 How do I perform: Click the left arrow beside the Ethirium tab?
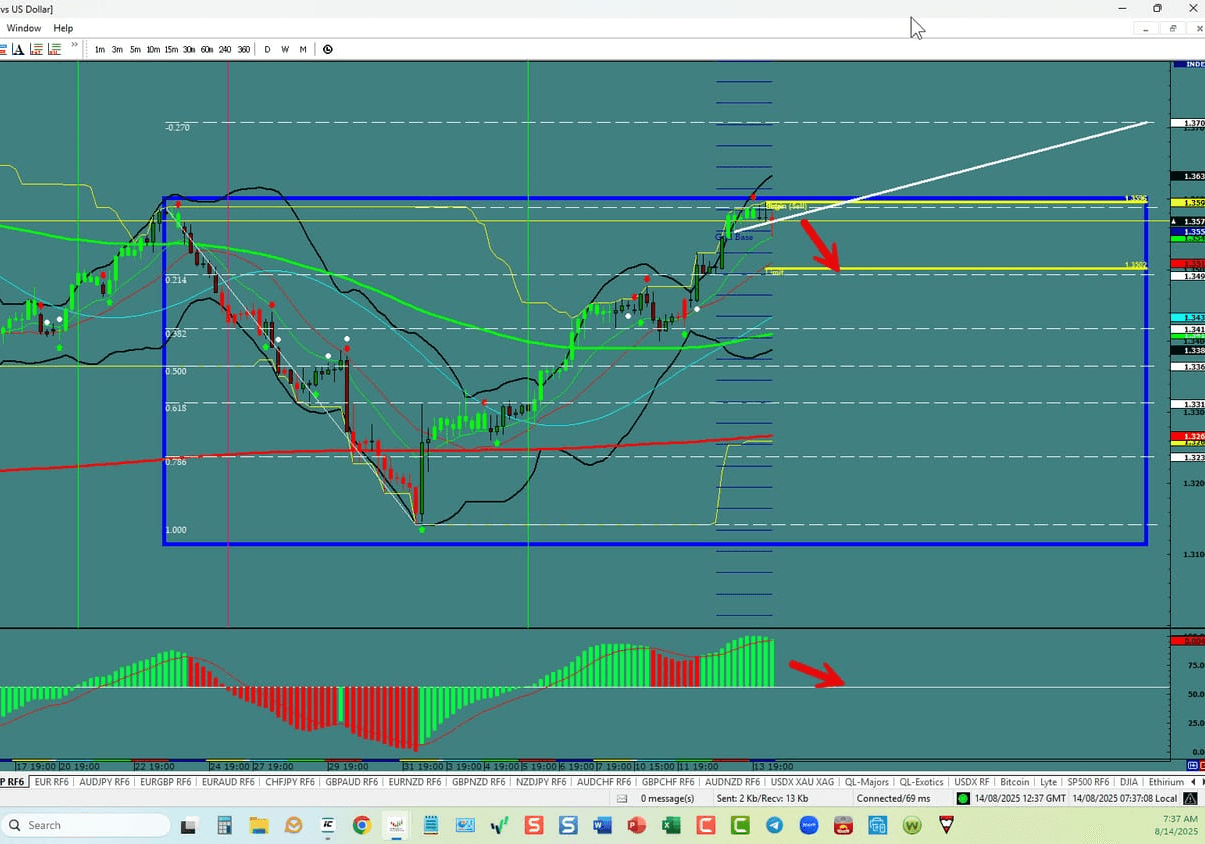pyautogui.click(x=1191, y=782)
